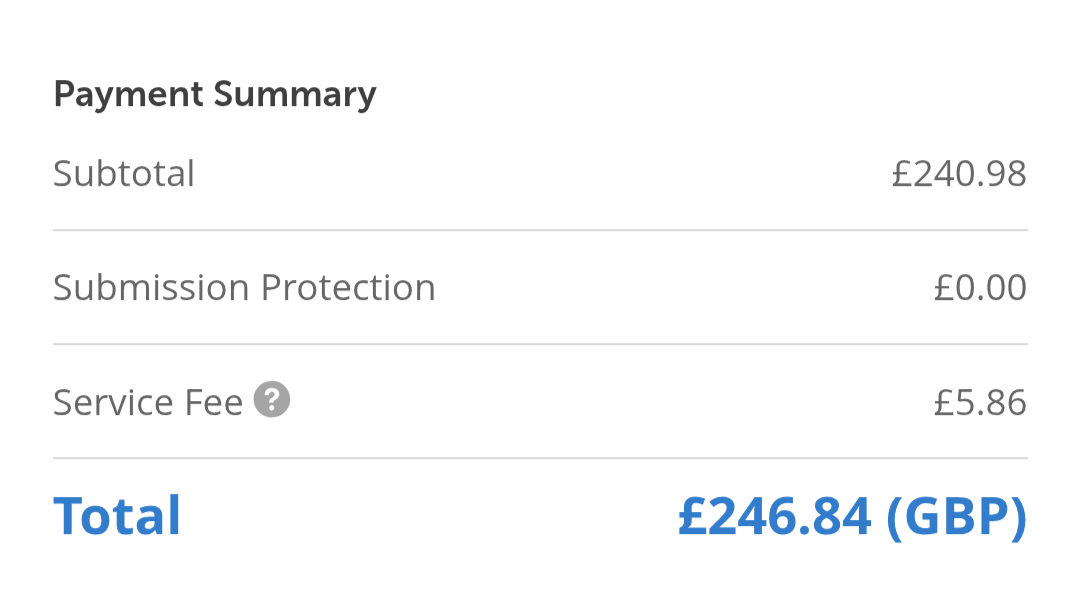Select the £0.00 protection amount
1080x610 pixels.
point(980,288)
